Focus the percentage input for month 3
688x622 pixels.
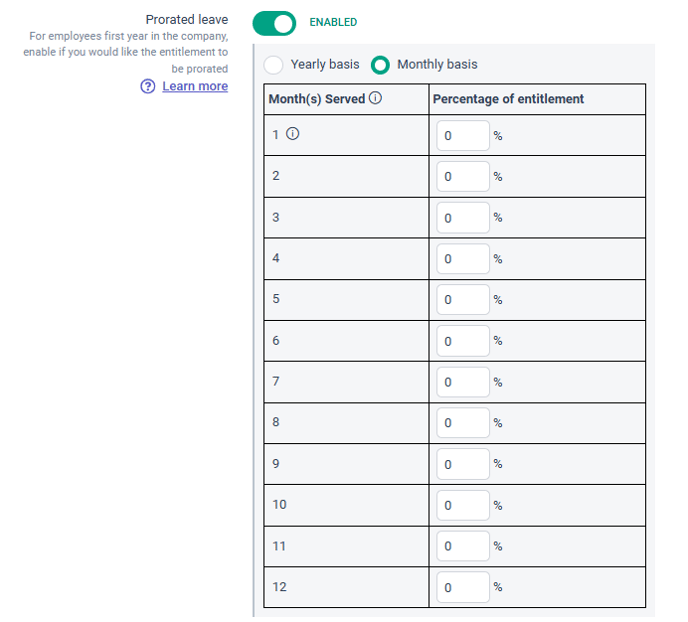point(463,218)
